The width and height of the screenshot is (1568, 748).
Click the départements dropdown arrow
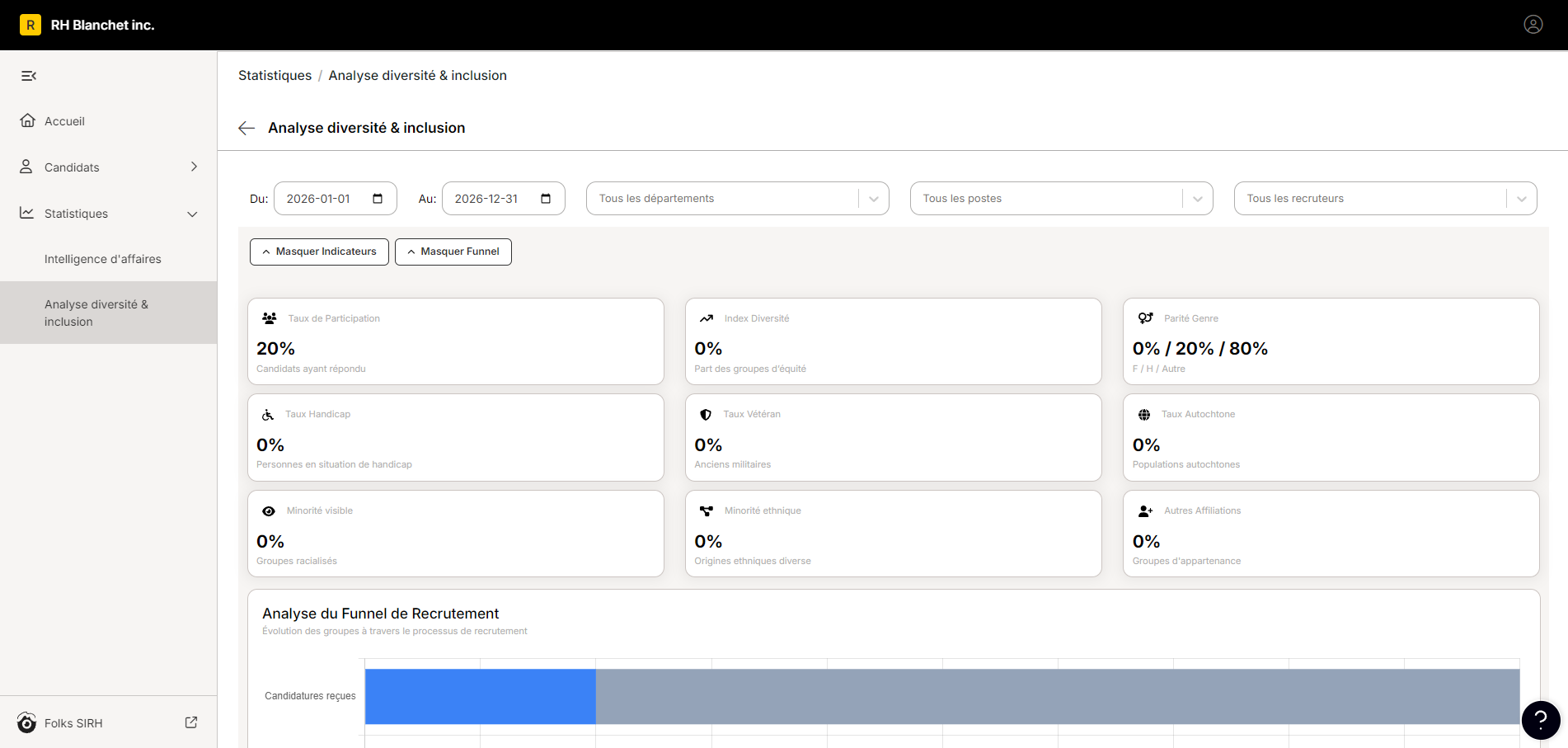874,199
